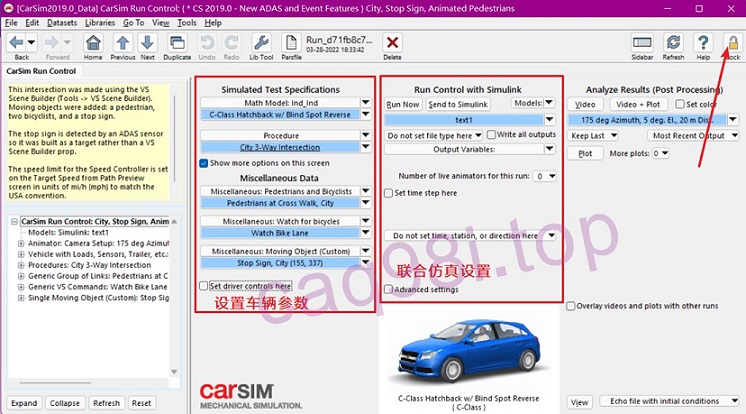Open Next dataset arrow icon
Screen dimensions: 746x414
point(147,43)
